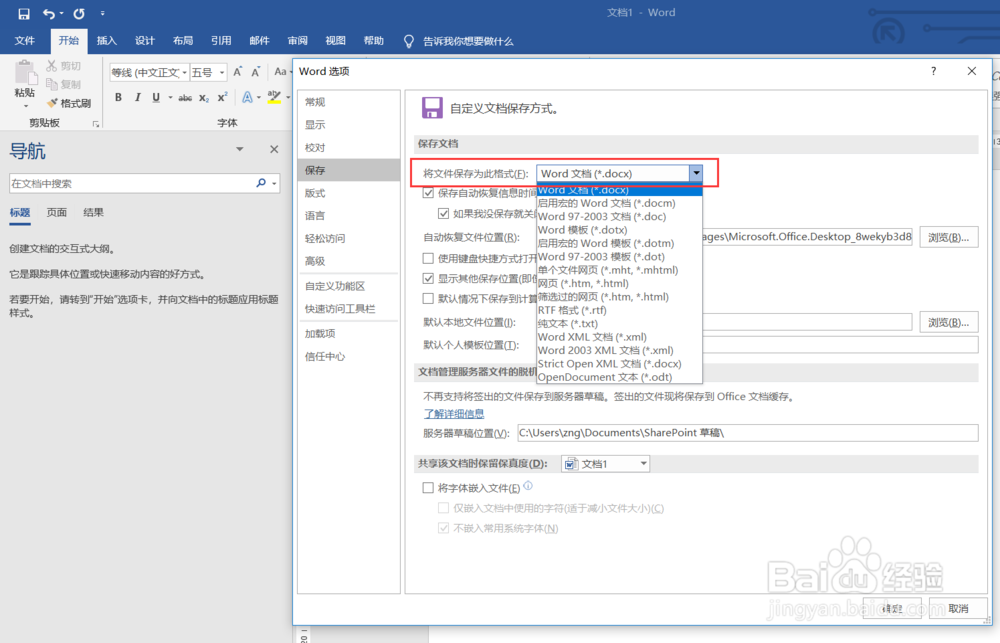Viewport: 1000px width, 643px height.
Task: Click the Undo arrow icon
Action: [48, 13]
